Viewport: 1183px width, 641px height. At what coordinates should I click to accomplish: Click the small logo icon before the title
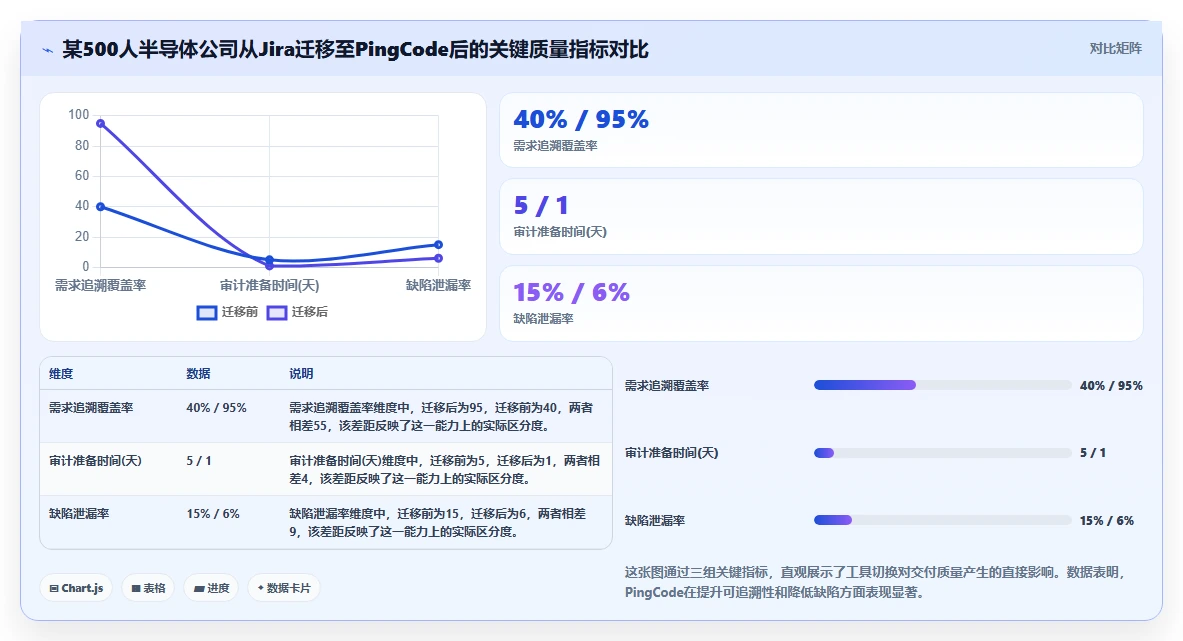(48, 51)
